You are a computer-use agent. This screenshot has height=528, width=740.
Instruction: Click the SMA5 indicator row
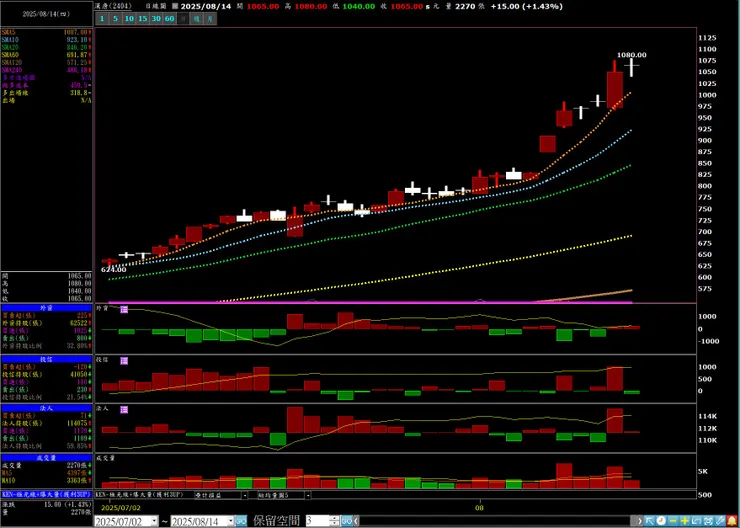[x=46, y=32]
